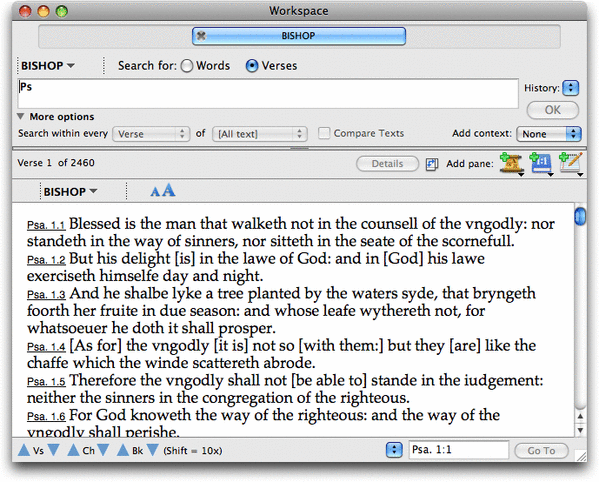Click the OK button

[x=553, y=110]
